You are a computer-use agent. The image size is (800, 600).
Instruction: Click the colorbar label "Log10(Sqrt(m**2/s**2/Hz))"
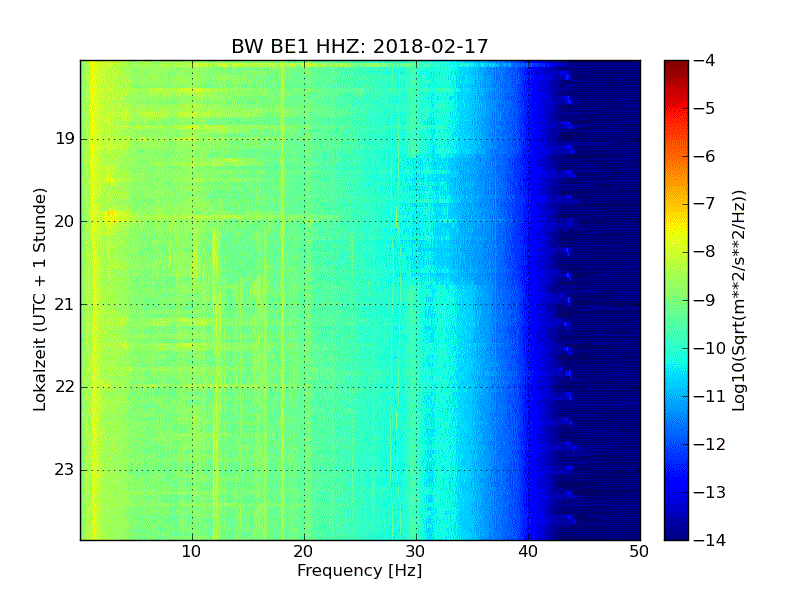(738, 301)
